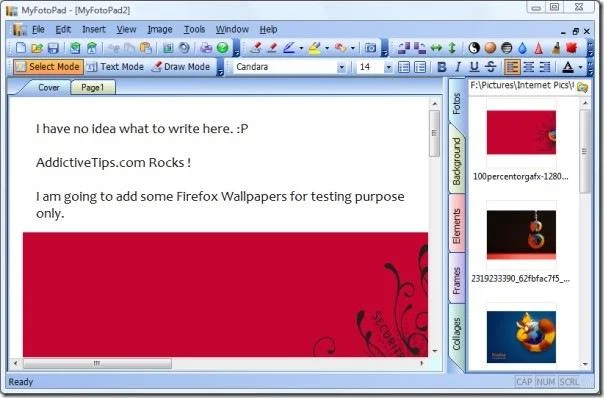Toggle italic formatting
604x398 pixels.
click(x=458, y=67)
